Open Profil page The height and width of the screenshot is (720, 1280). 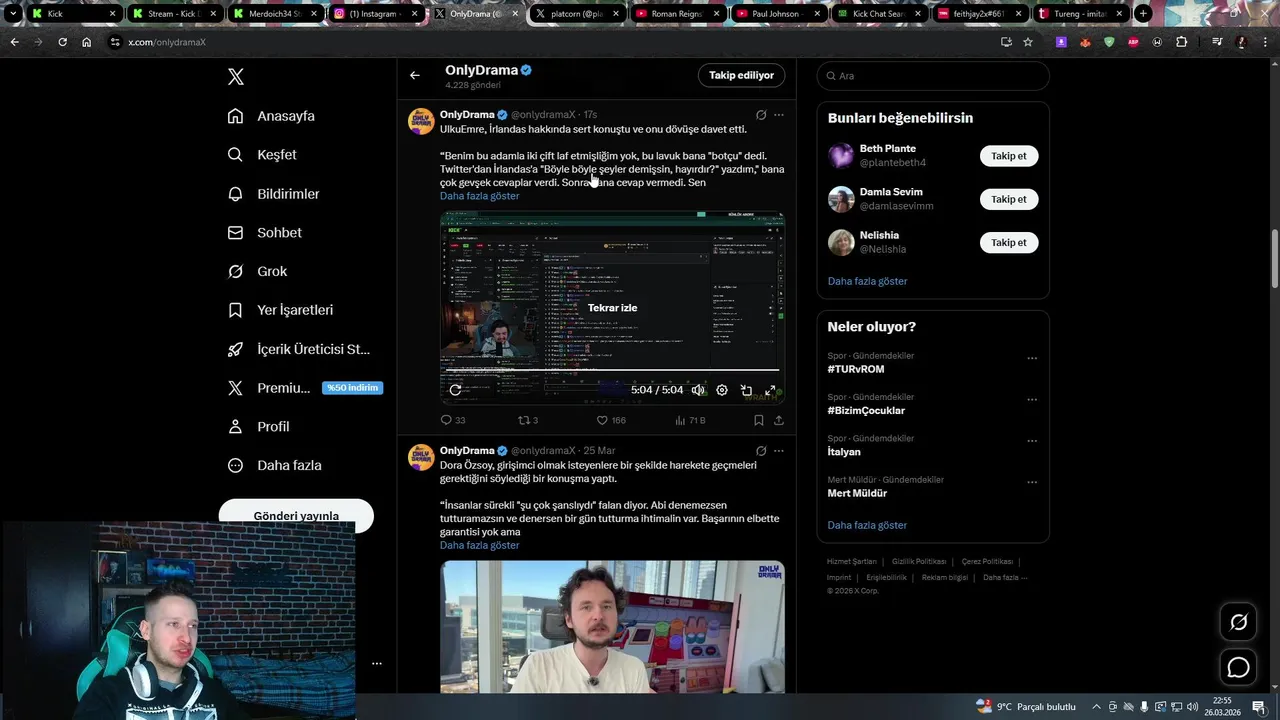(258, 426)
